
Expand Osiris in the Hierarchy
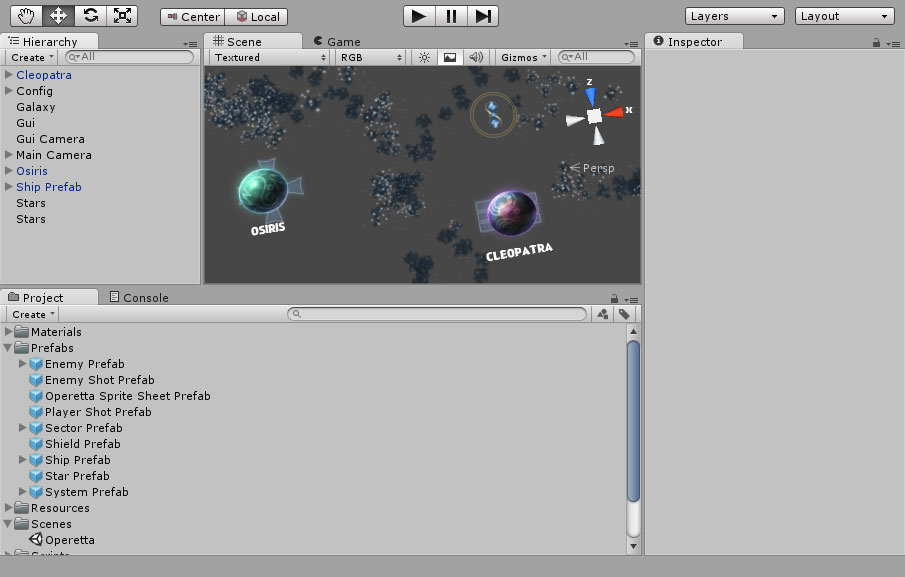(9, 171)
